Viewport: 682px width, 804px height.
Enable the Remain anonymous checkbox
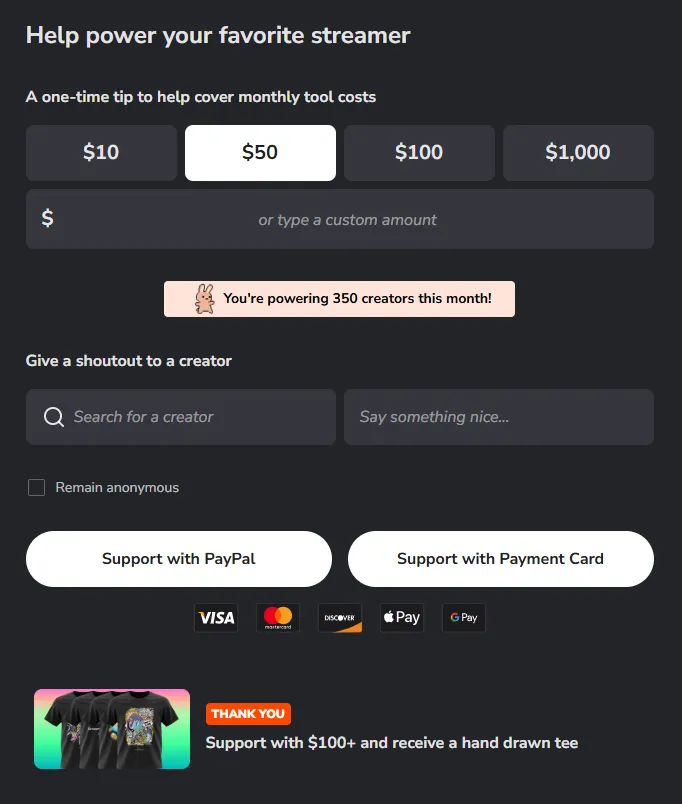tap(36, 487)
